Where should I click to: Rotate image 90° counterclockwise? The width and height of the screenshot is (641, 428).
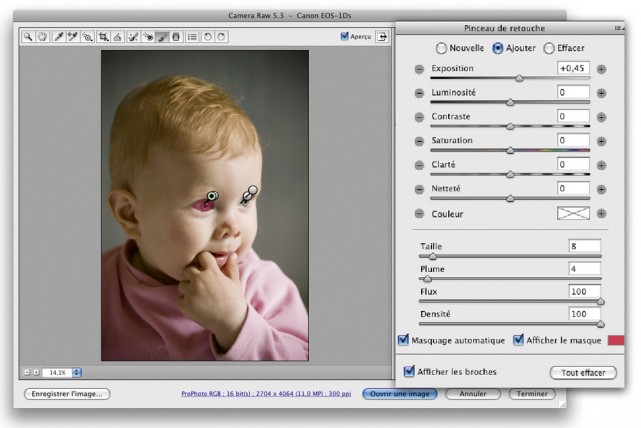[208, 37]
